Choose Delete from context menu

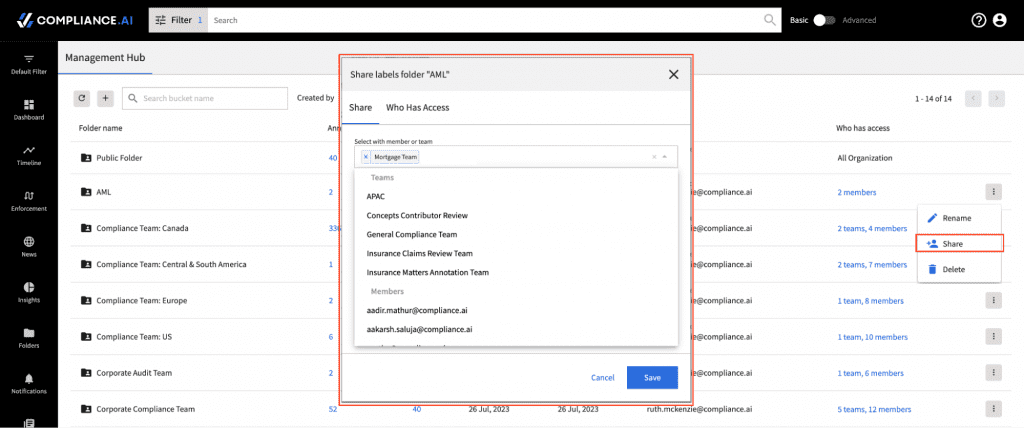point(959,269)
